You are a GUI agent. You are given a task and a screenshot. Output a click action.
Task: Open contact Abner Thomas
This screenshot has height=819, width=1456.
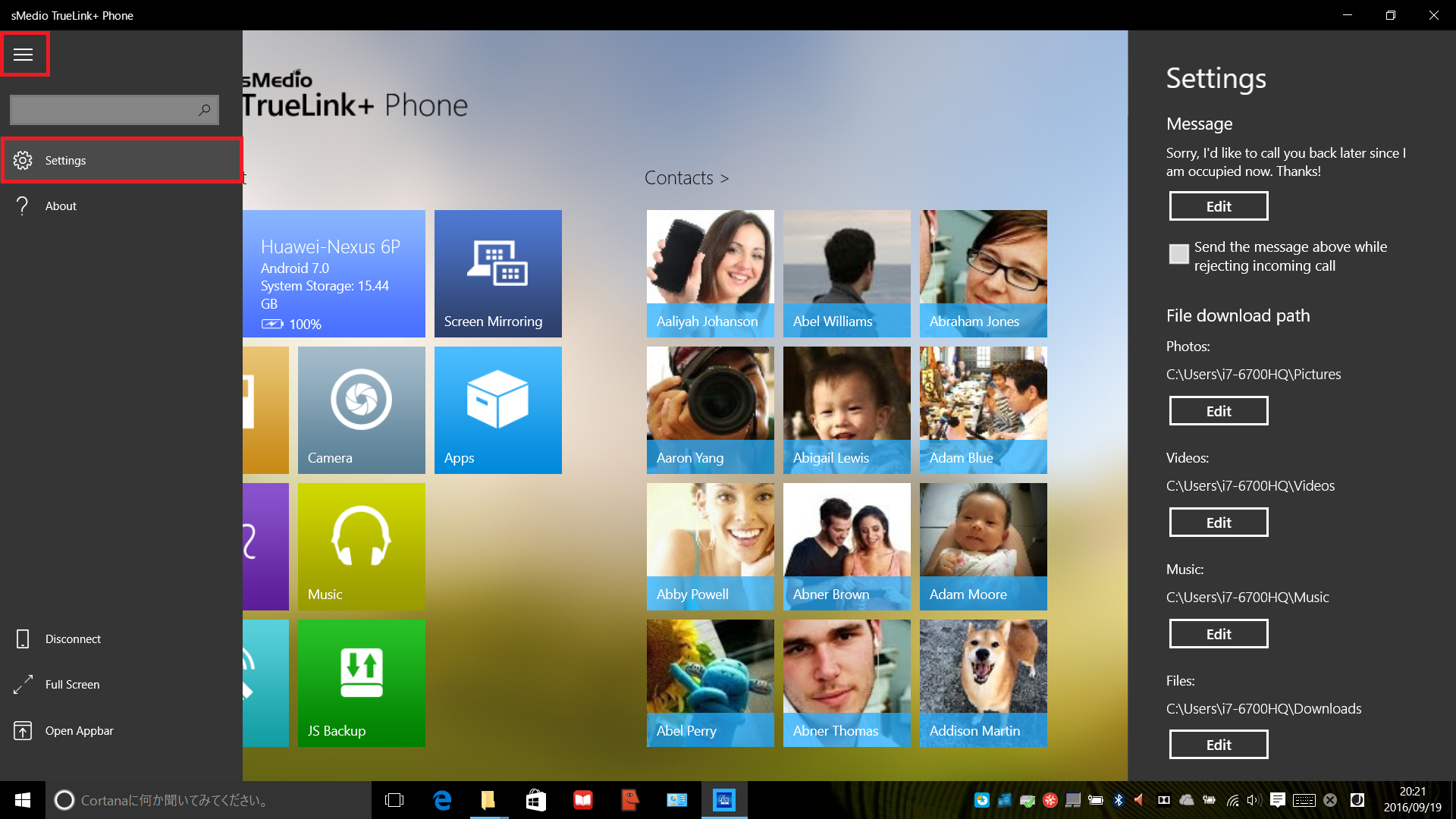click(847, 683)
